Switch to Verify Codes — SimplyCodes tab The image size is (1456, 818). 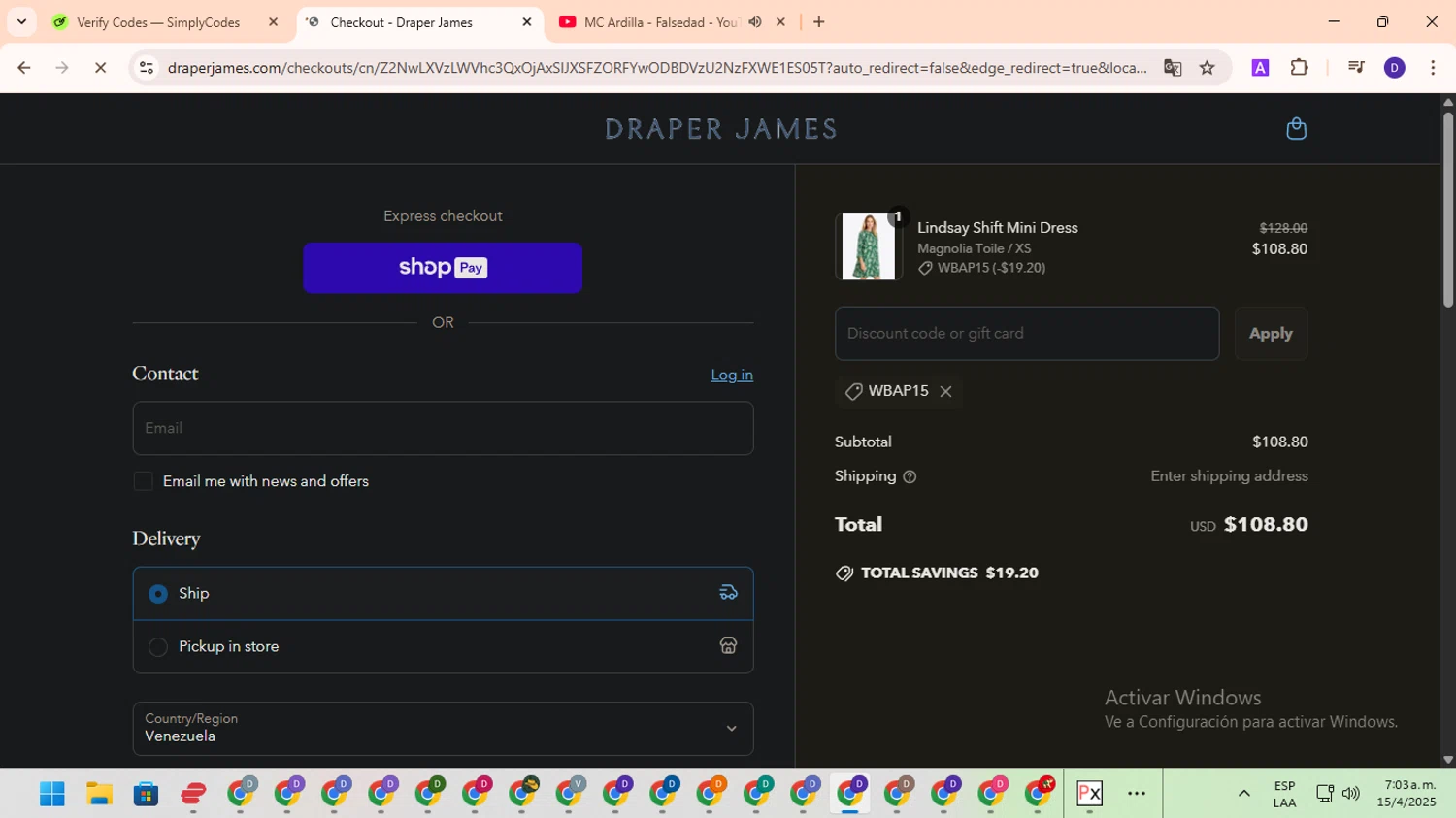[x=158, y=22]
